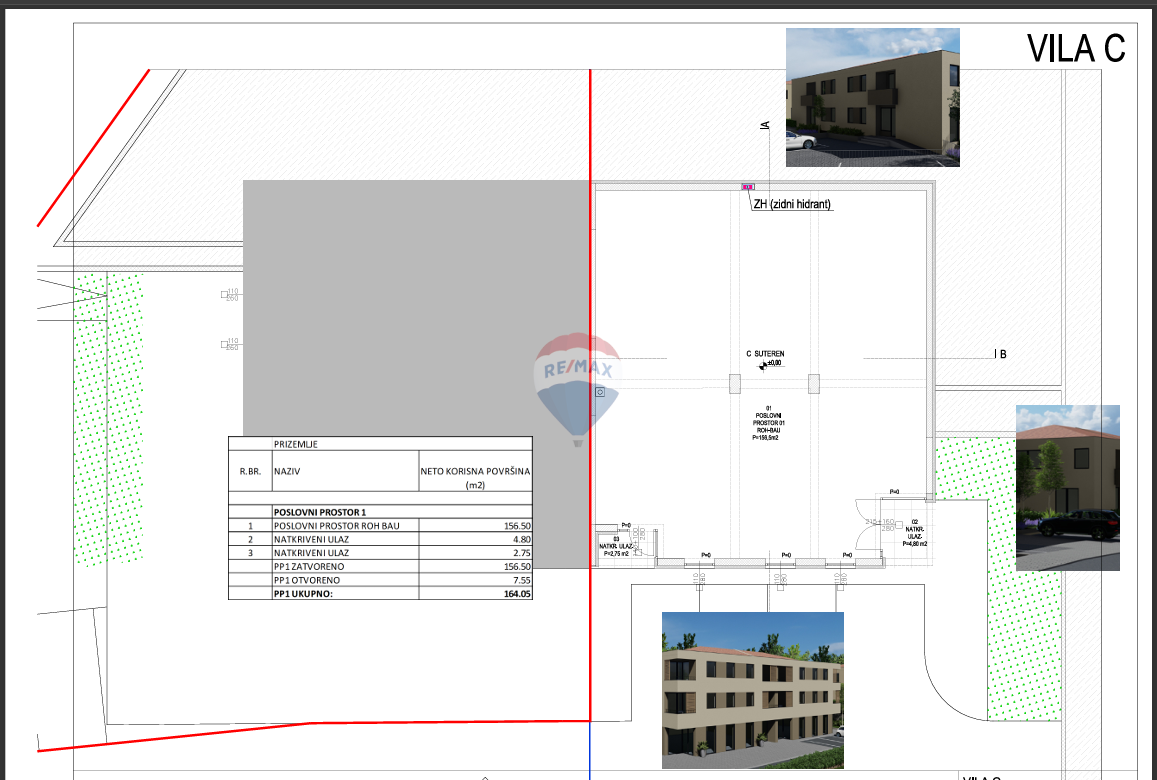Select the column symbol above POSLOVNI PROSTOR 01
This screenshot has width=1157, height=780.
pyautogui.click(x=735, y=383)
